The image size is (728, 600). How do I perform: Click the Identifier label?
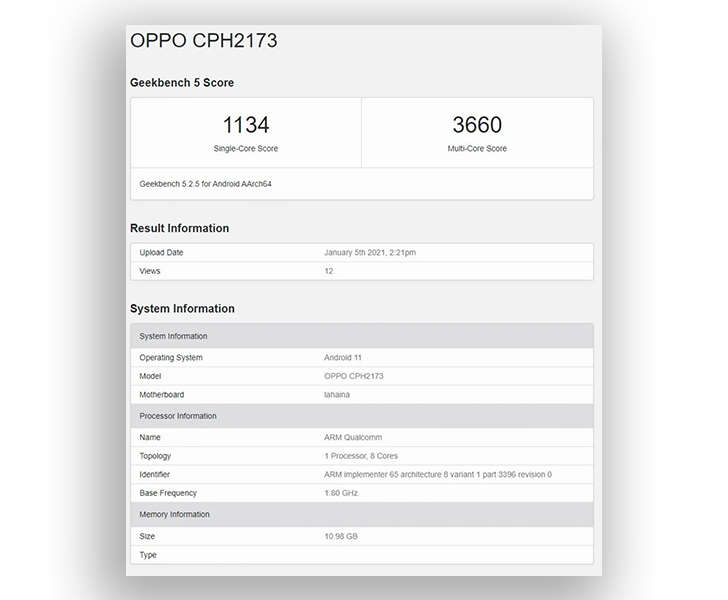[155, 475]
